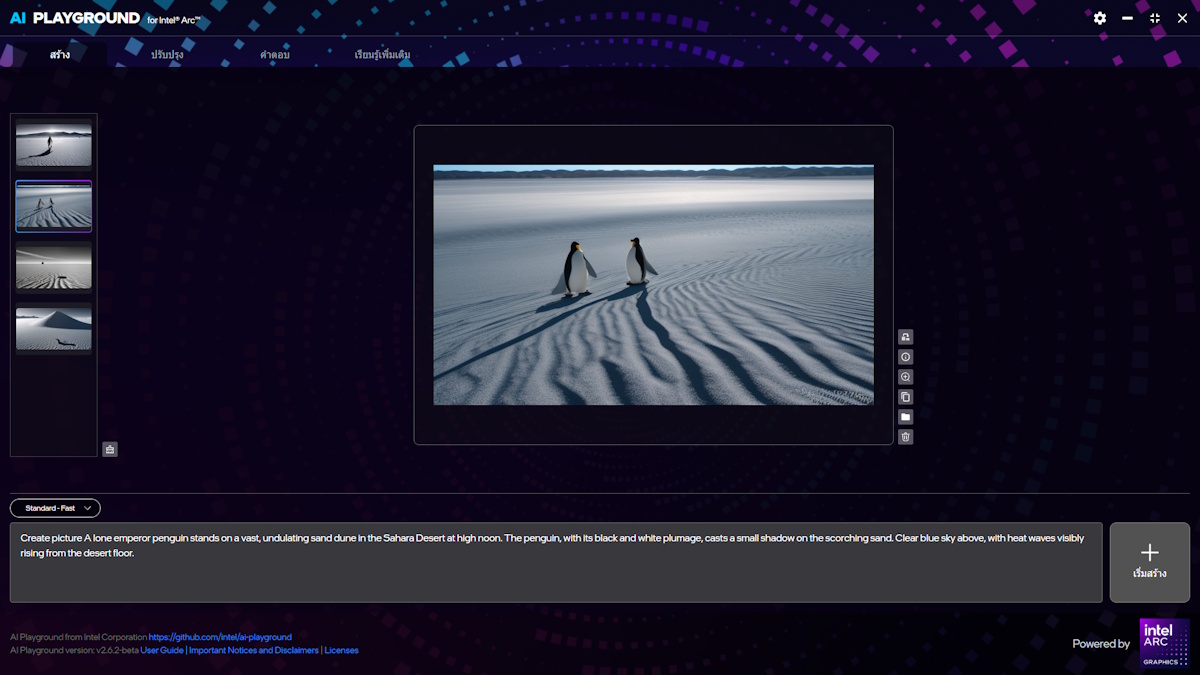1200x675 pixels.
Task: Clear all images with the icon beside the thumbnail strip
Action: [110, 449]
